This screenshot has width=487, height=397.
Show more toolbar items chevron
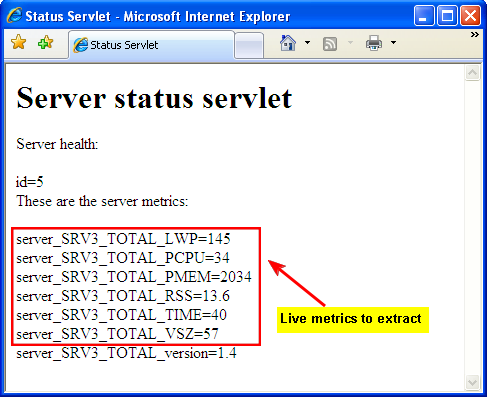[475, 34]
